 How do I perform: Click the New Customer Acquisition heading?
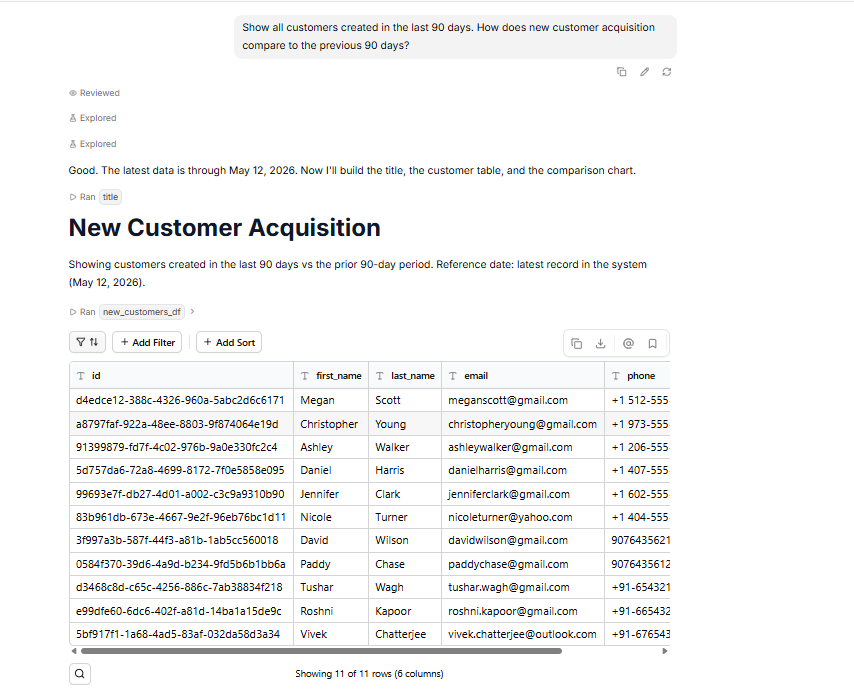tap(224, 228)
